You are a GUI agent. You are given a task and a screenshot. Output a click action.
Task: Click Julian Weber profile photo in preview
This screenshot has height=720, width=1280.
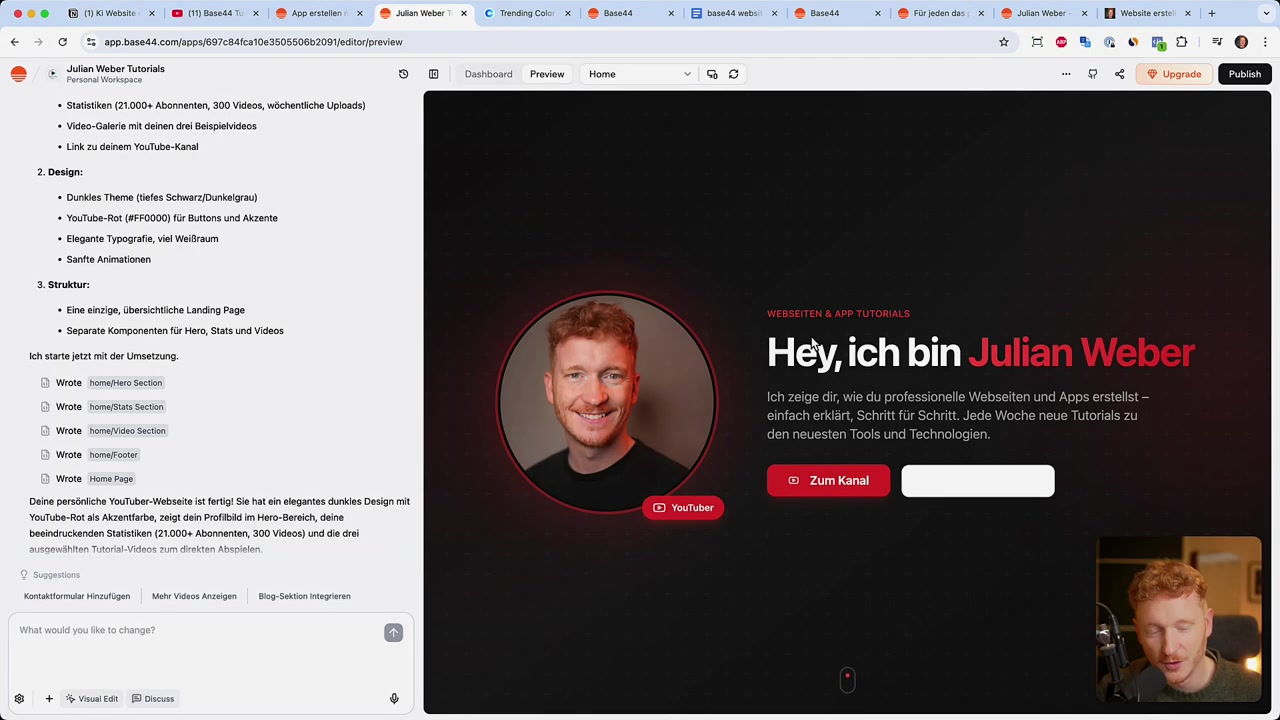pyautogui.click(x=606, y=402)
